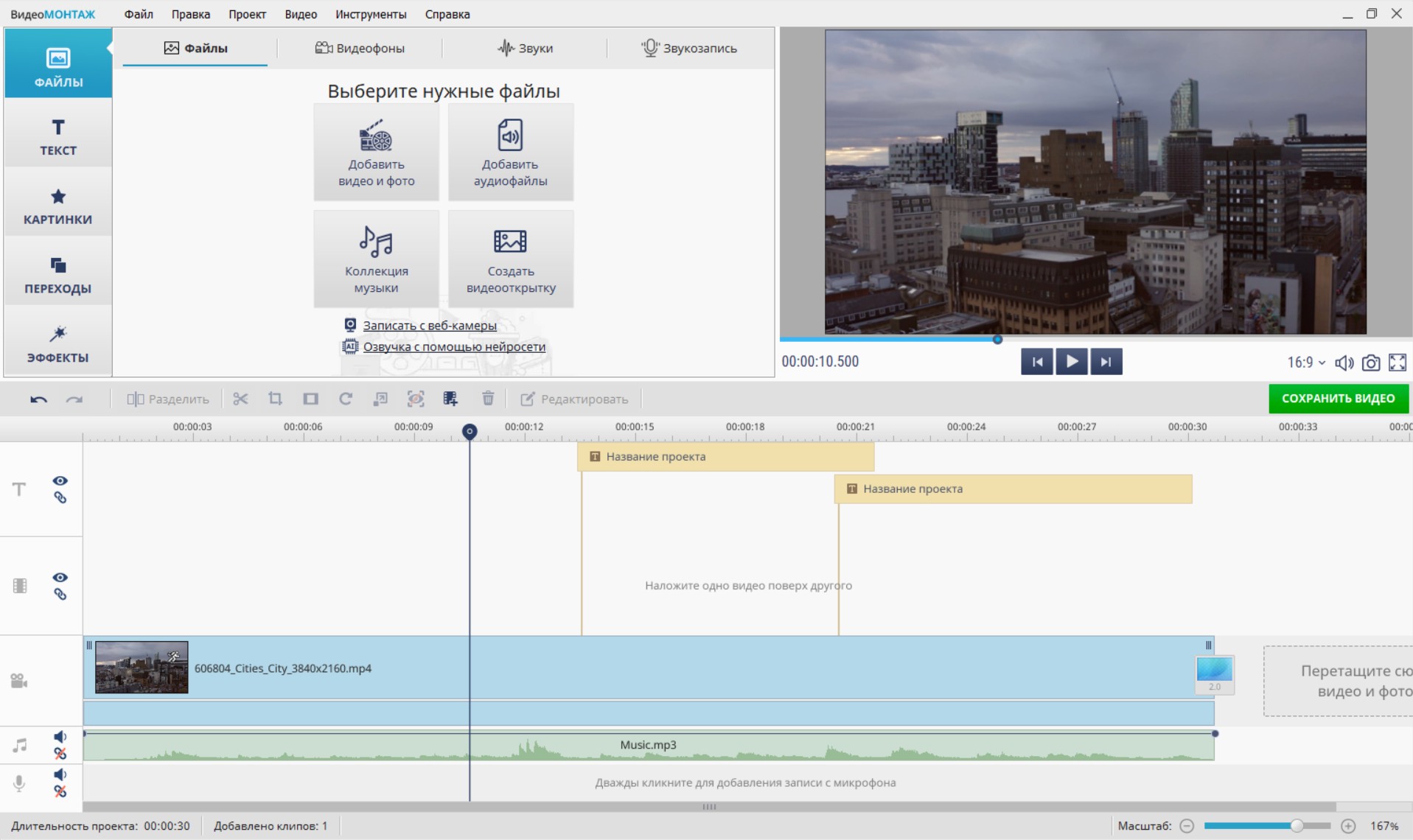Screen dimensions: 1413x840
Task: Open the 16:9 aspect ratio dropdown
Action: [x=1306, y=363]
